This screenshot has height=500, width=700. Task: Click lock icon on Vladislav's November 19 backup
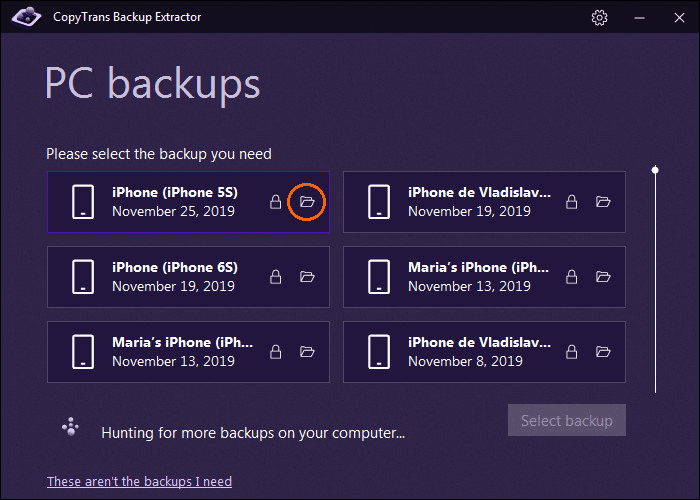click(x=571, y=202)
